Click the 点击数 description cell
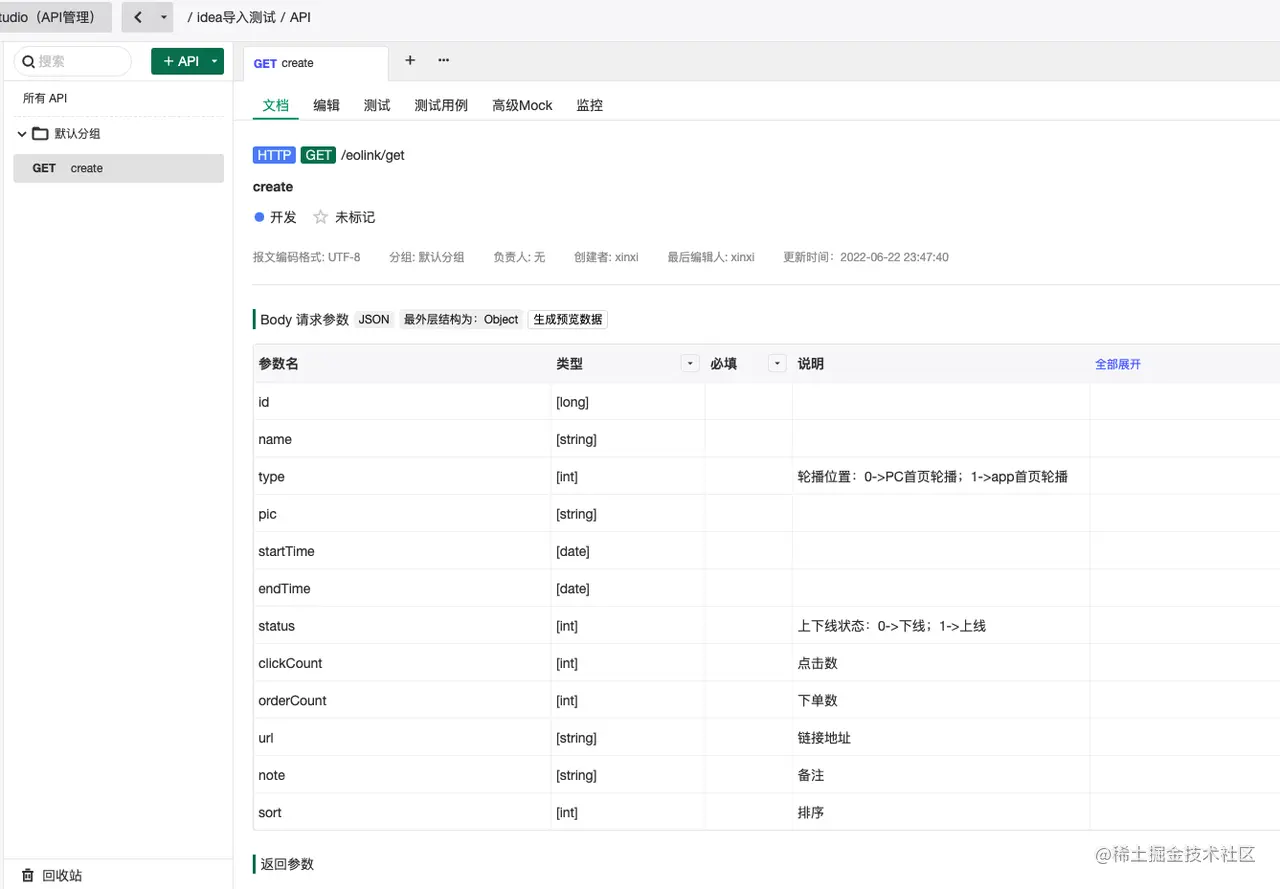This screenshot has height=889, width=1280. pos(818,663)
